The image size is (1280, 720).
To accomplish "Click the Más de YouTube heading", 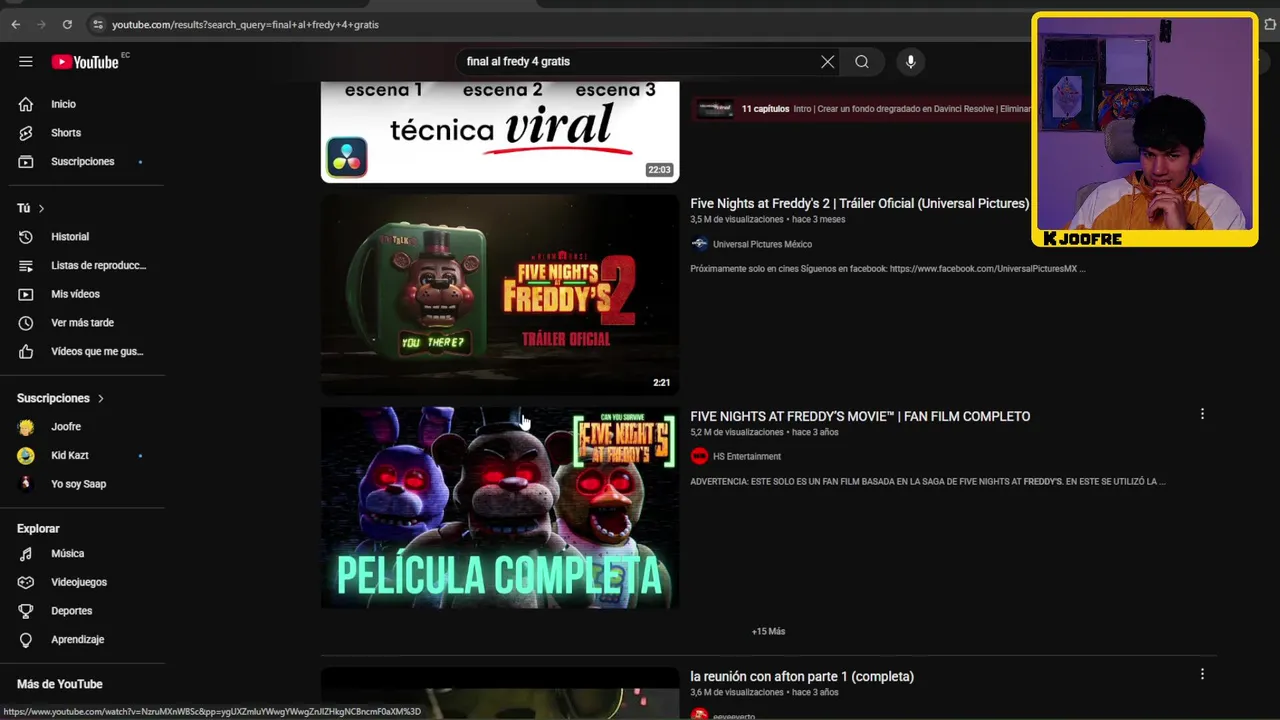I will click(x=60, y=684).
